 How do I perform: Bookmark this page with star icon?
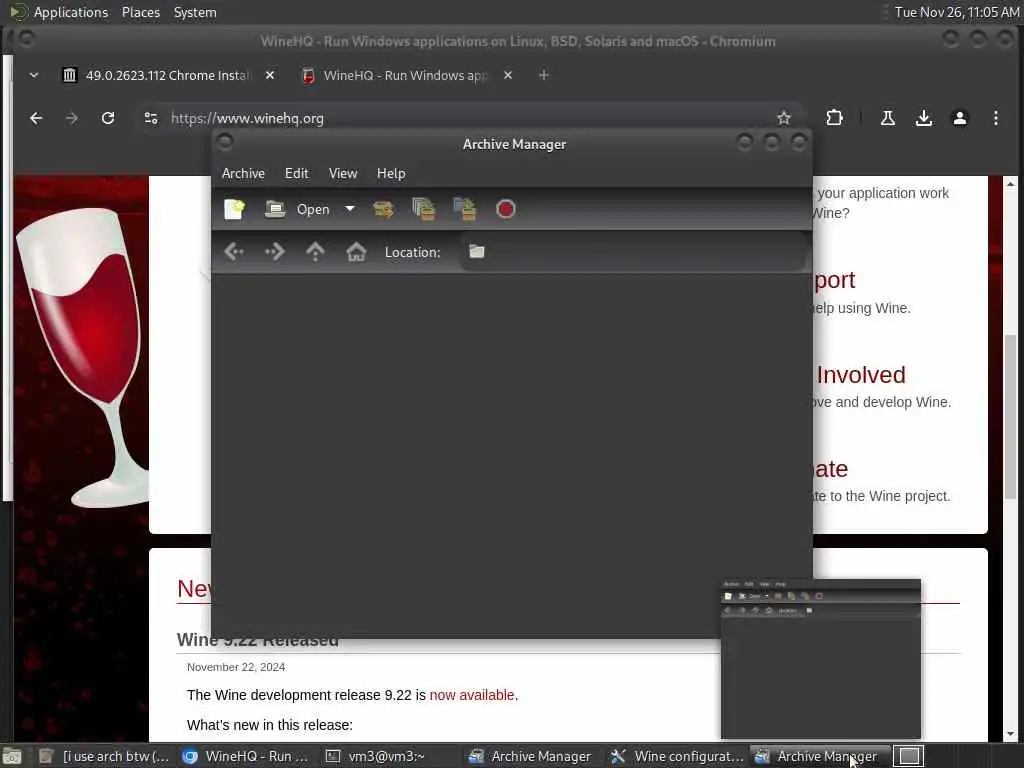pos(784,118)
